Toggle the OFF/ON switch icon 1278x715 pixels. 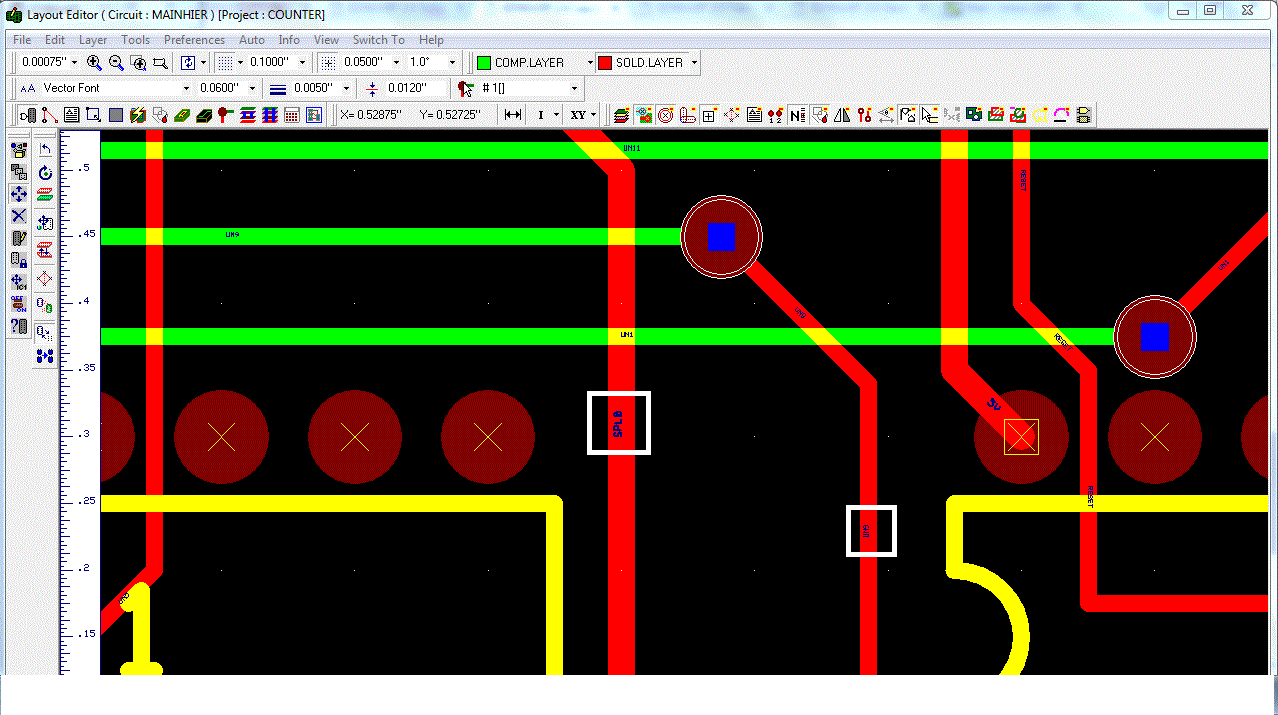[19, 304]
